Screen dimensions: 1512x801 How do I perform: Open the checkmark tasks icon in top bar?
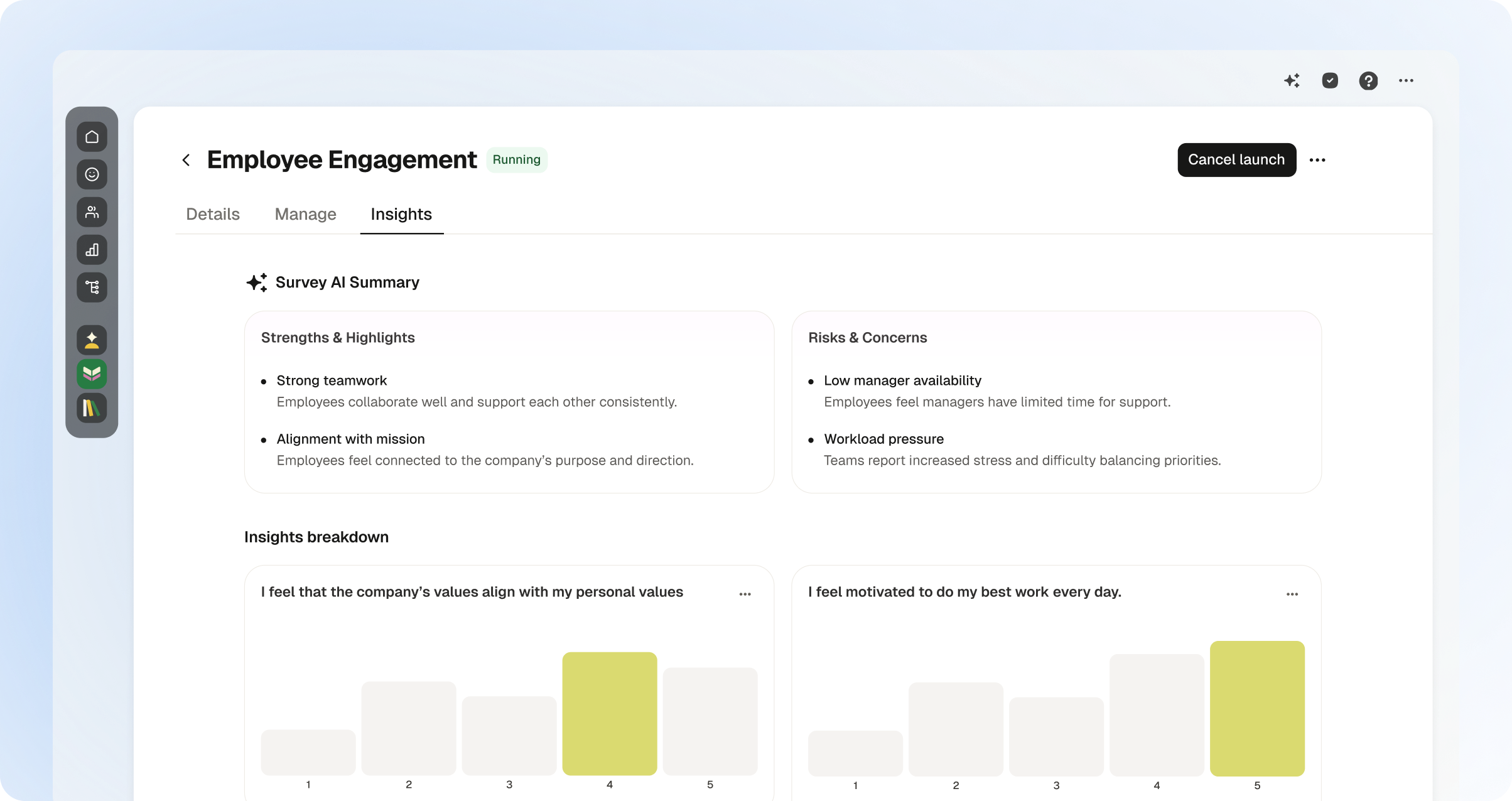tap(1330, 80)
